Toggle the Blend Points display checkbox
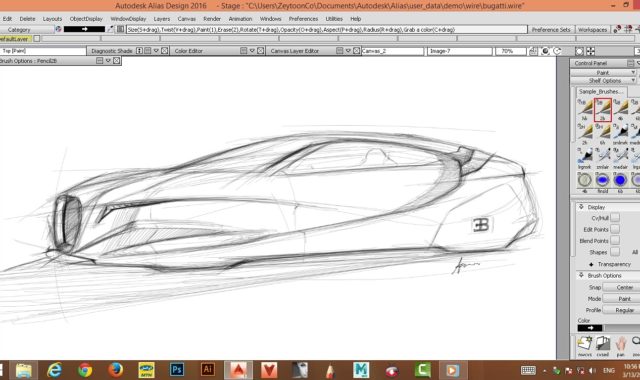640x380 pixels. pyautogui.click(x=615, y=240)
